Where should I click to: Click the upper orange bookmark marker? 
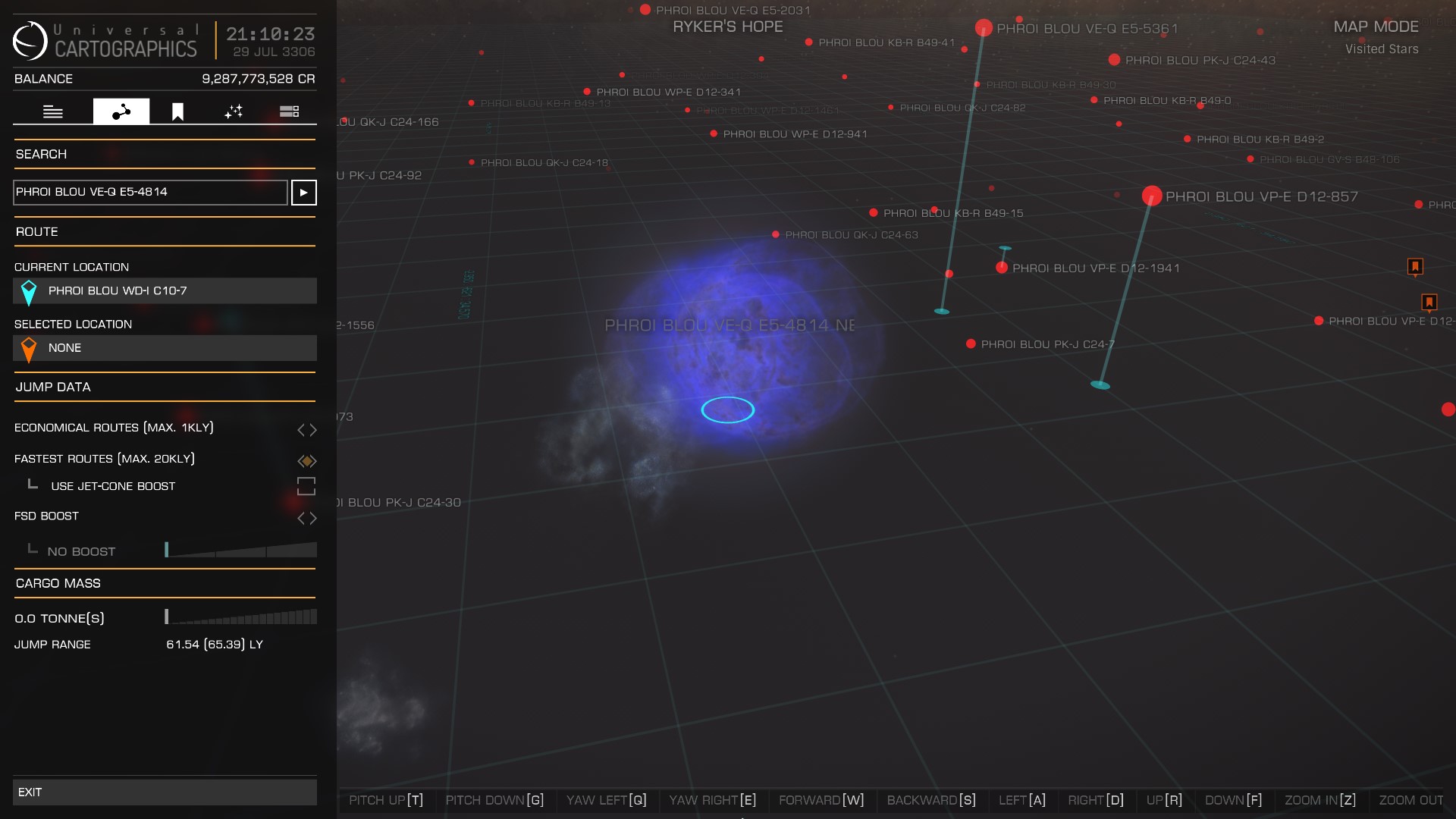(1415, 266)
